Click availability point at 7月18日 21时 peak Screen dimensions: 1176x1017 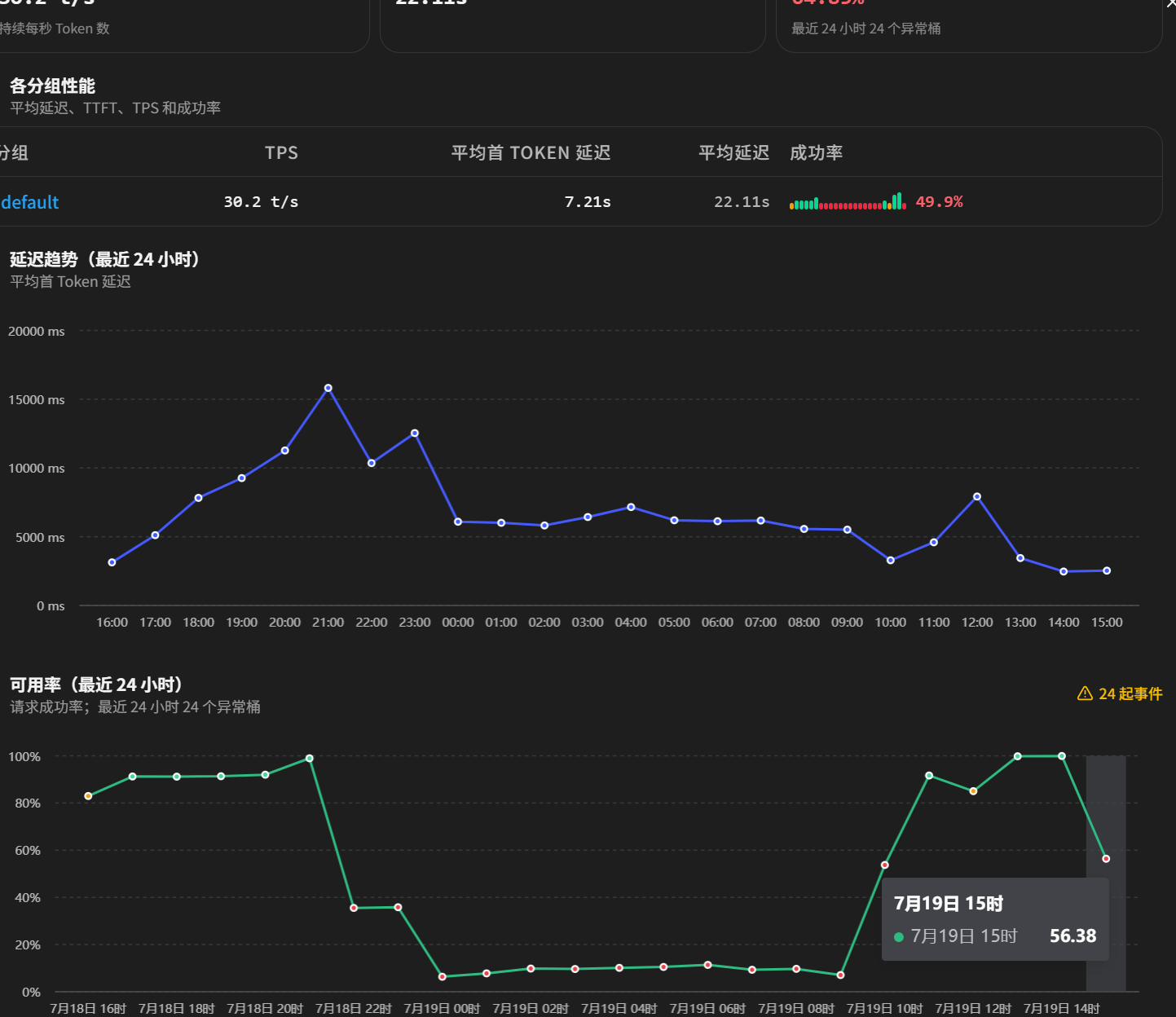(x=310, y=759)
